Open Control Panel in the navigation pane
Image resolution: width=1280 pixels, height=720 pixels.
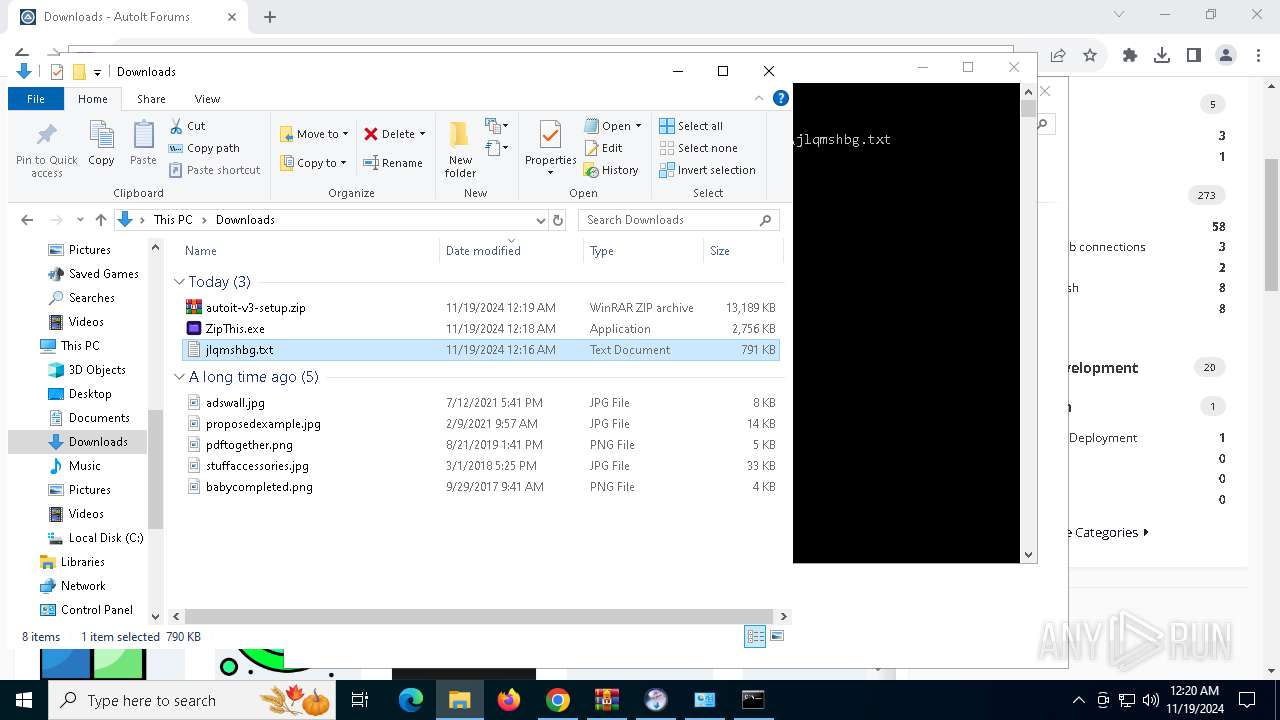pyautogui.click(x=96, y=610)
